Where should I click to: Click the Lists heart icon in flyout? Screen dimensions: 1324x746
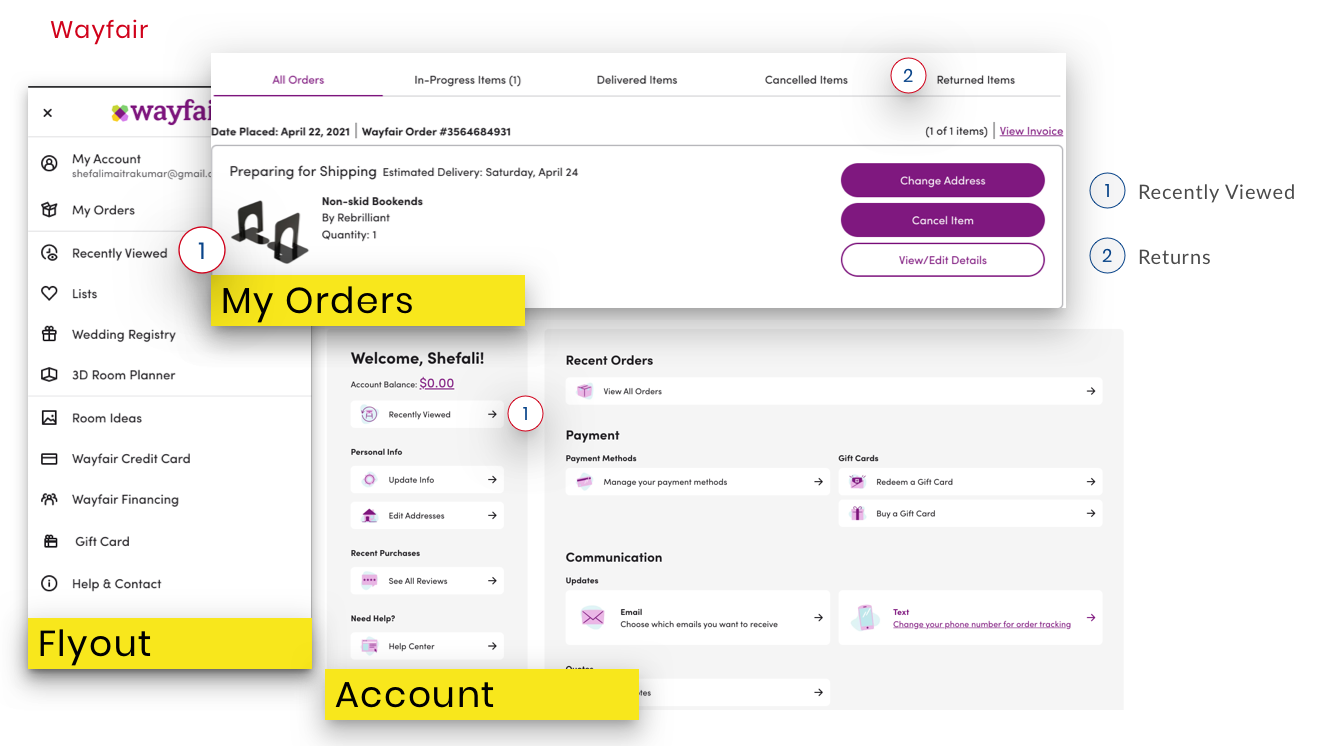(x=49, y=293)
